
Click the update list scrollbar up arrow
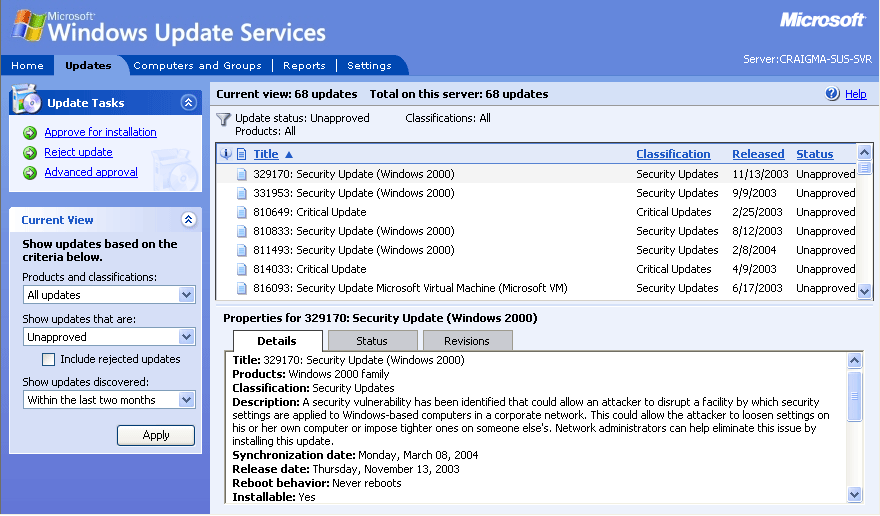pos(865,152)
